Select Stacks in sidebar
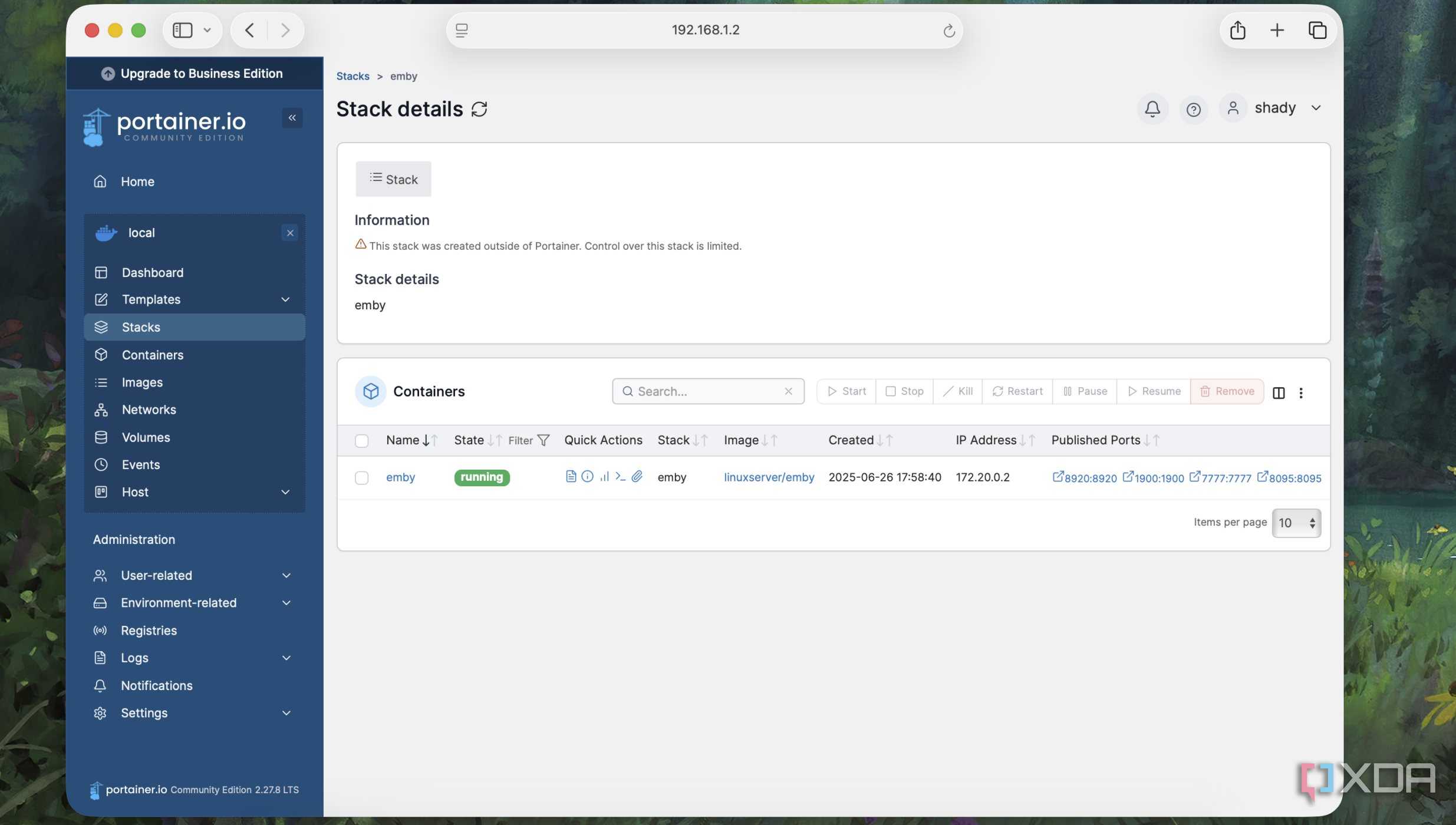The image size is (1456, 825). pyautogui.click(x=195, y=327)
